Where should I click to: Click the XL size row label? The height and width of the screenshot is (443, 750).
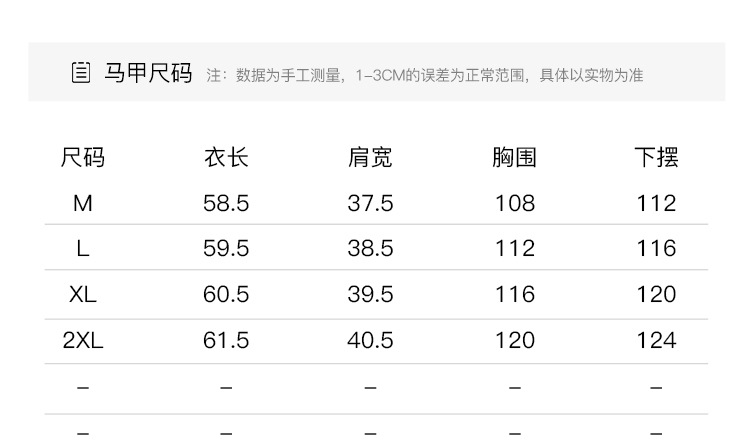click(x=83, y=294)
